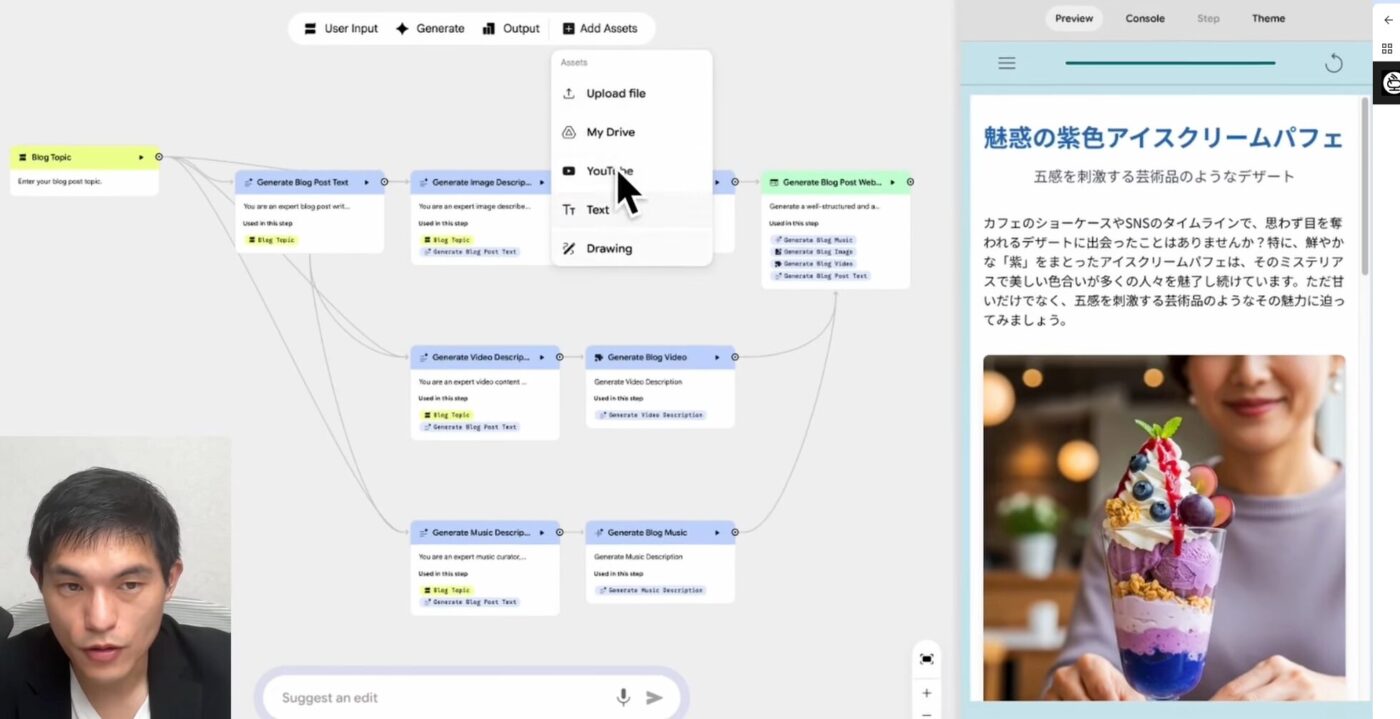Click the microphone icon in edit box

pyautogui.click(x=623, y=697)
